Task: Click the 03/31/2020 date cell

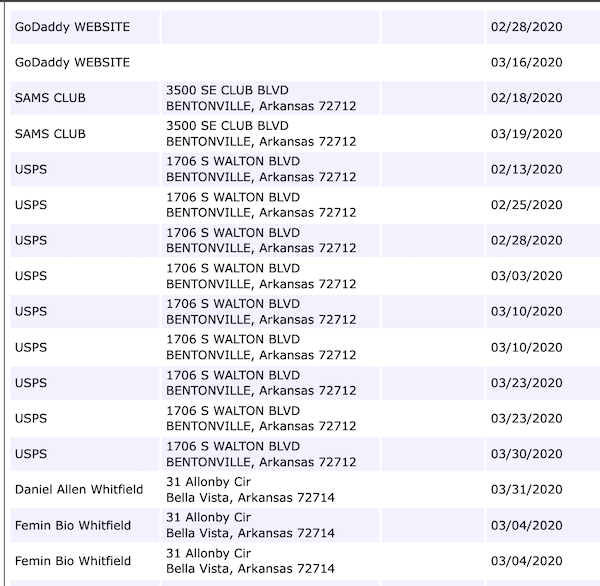Action: point(527,490)
